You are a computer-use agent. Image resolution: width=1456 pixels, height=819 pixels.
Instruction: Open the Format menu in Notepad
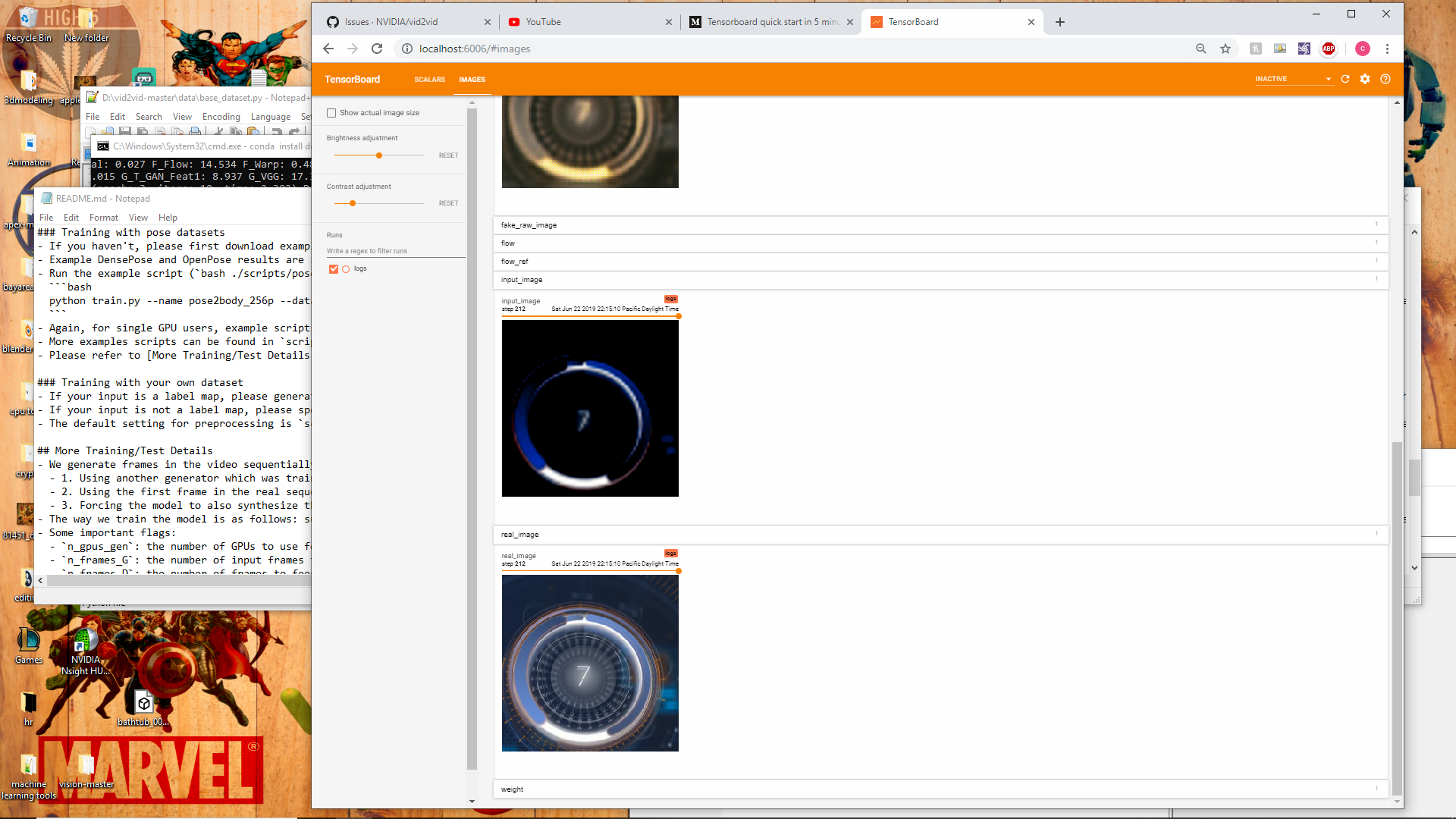(103, 218)
